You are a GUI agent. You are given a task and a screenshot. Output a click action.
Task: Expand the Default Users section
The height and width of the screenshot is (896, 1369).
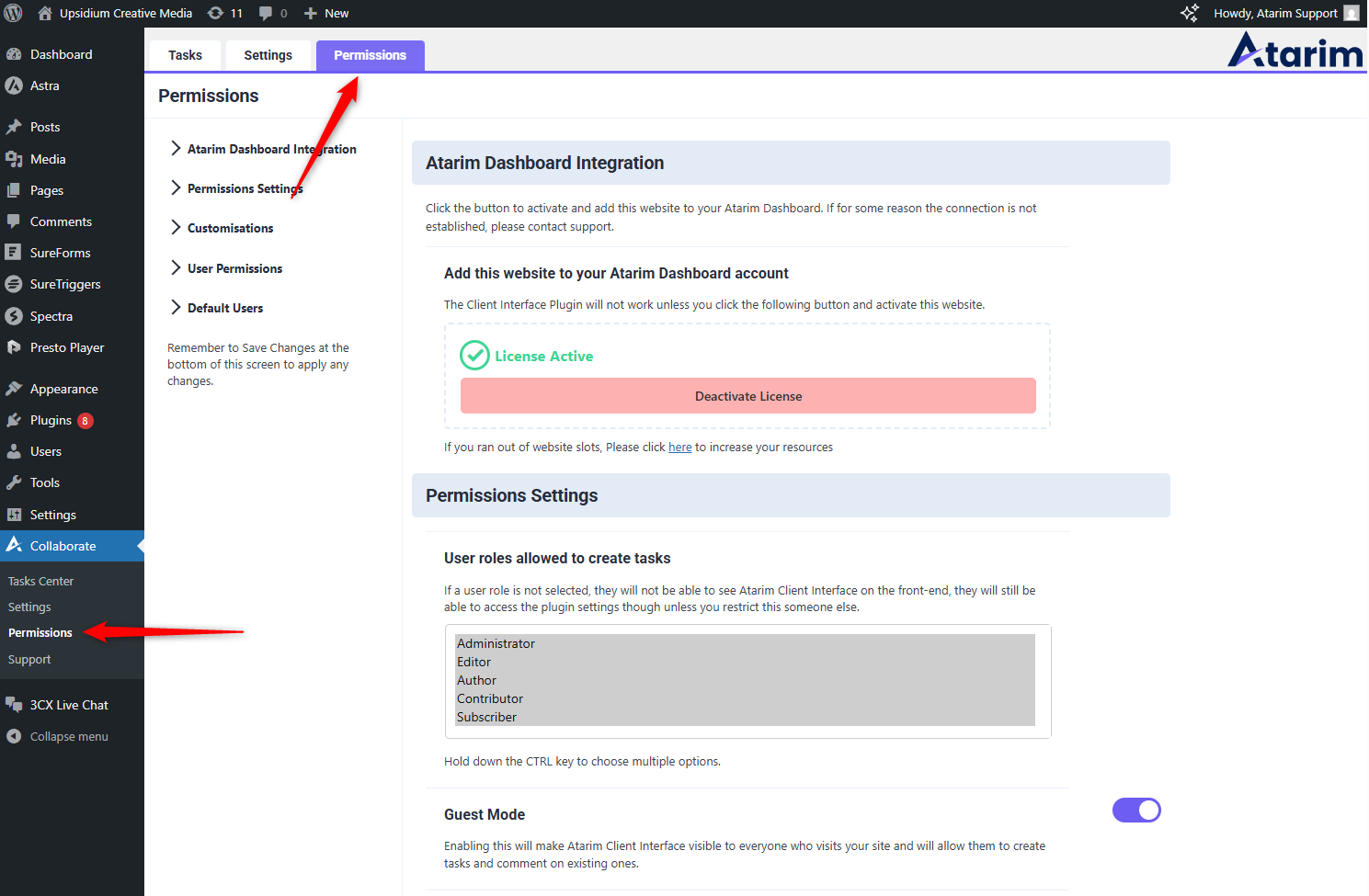pos(224,308)
